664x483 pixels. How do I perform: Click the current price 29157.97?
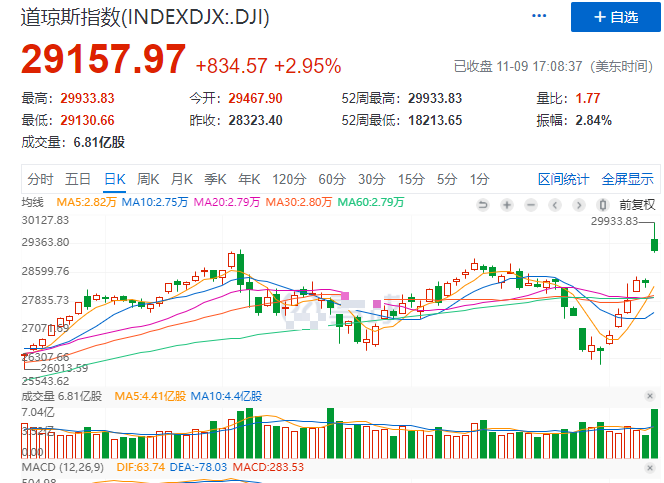tap(103, 59)
